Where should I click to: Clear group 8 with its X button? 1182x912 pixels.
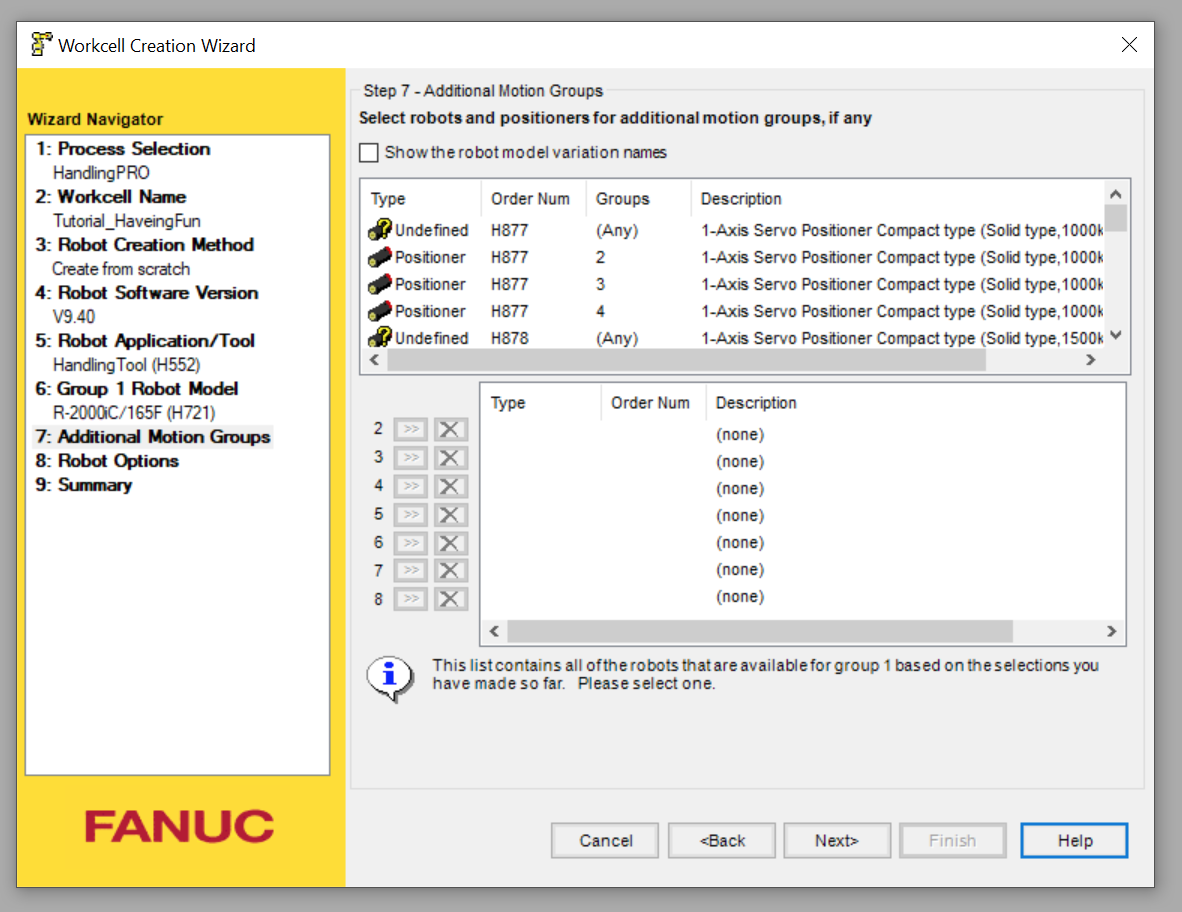tap(450, 599)
